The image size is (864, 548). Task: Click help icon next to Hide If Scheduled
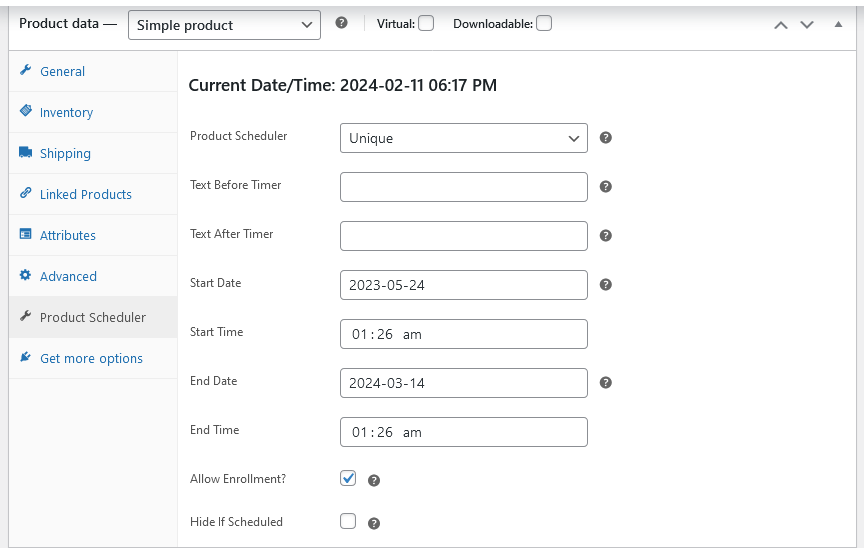(x=374, y=524)
